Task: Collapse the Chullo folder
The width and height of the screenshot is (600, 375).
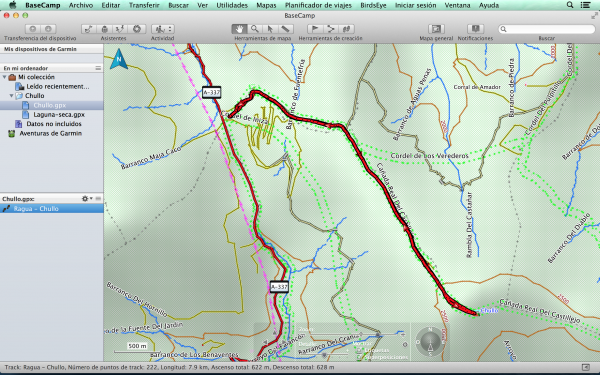Action: (x=11, y=96)
